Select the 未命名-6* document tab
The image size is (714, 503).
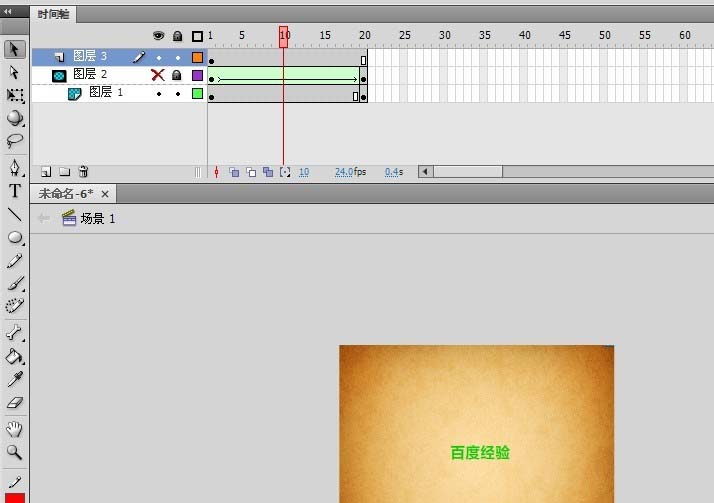click(x=66, y=194)
